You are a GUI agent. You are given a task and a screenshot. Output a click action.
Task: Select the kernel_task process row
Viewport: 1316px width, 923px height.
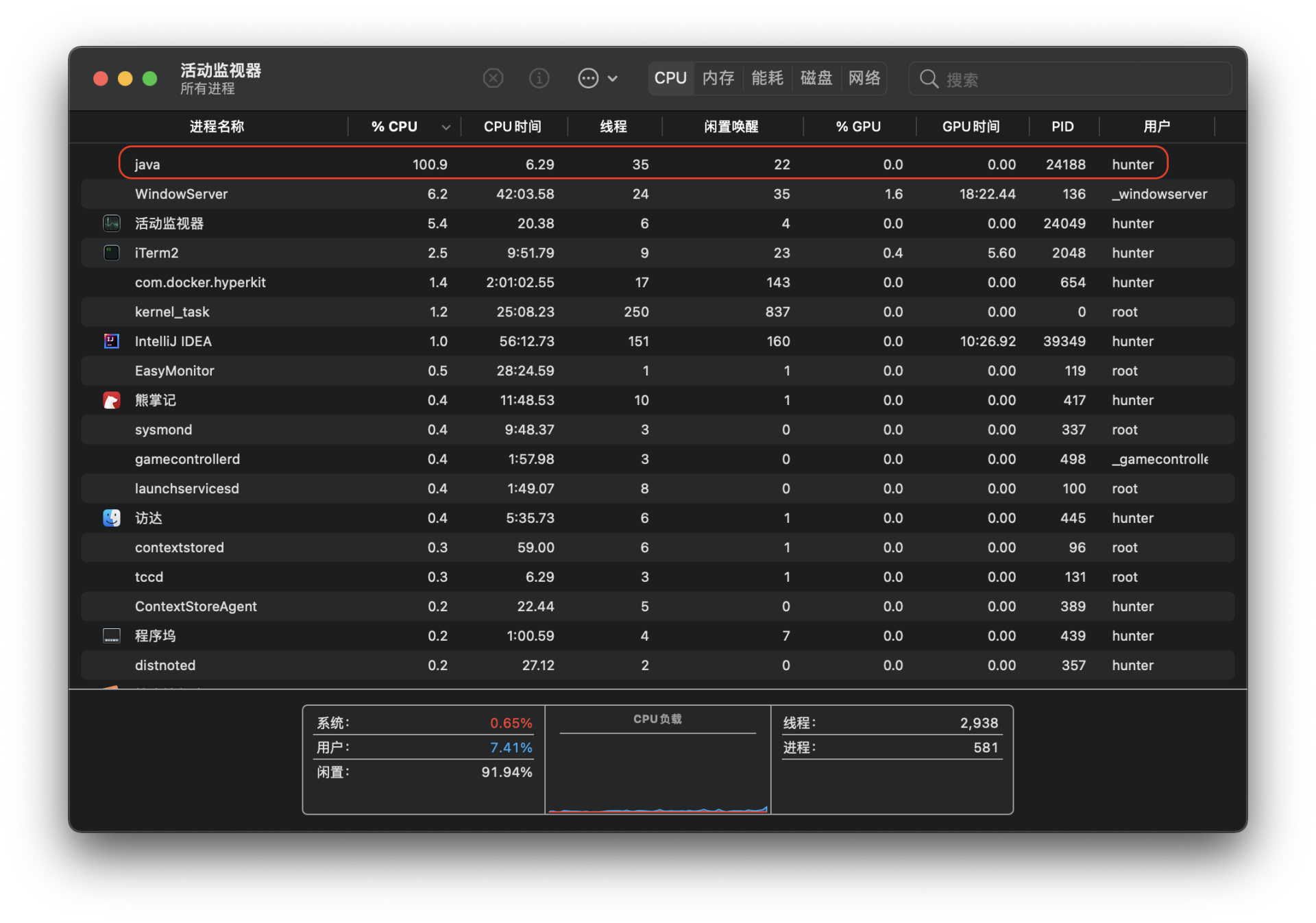[x=643, y=312]
